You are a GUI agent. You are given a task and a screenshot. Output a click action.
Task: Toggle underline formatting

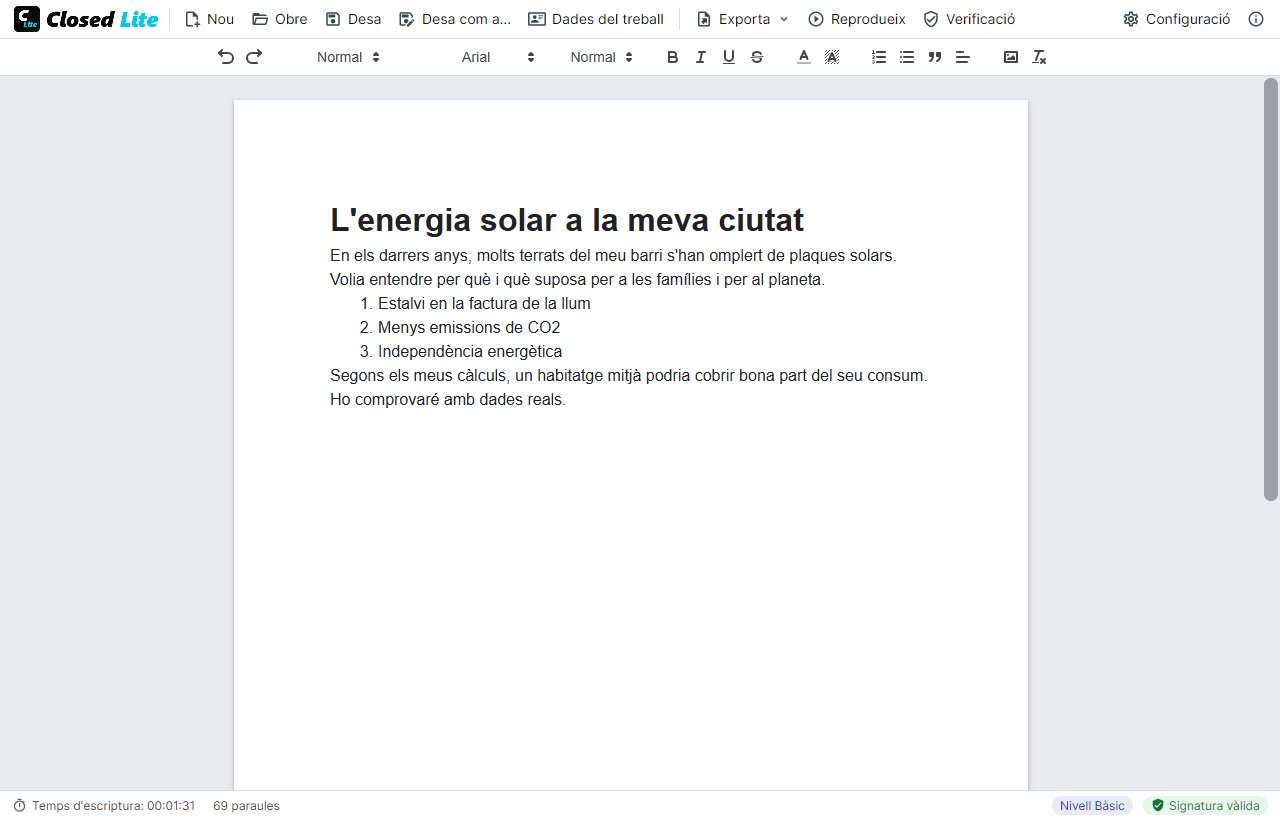pyautogui.click(x=729, y=57)
